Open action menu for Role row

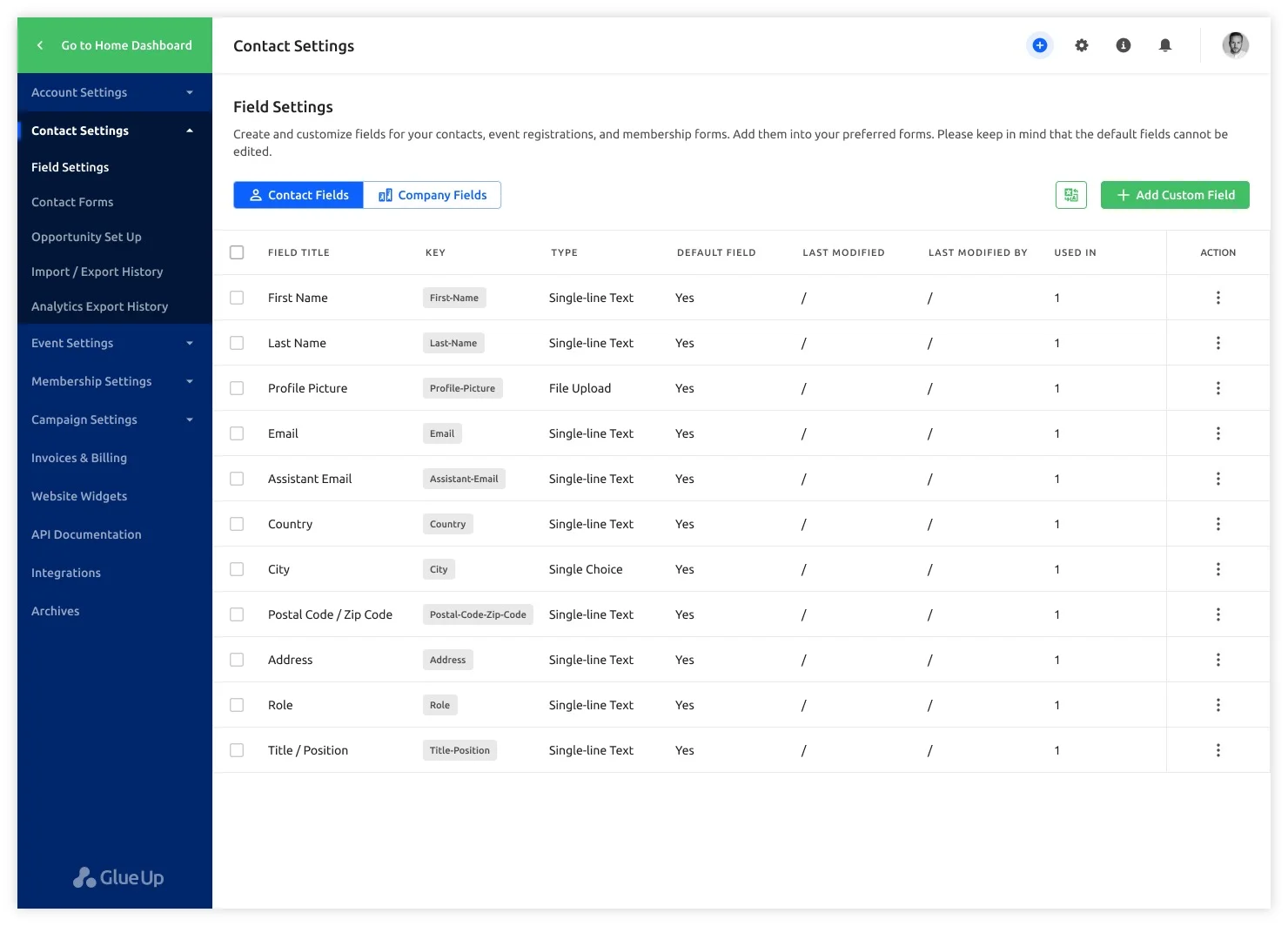click(1218, 705)
